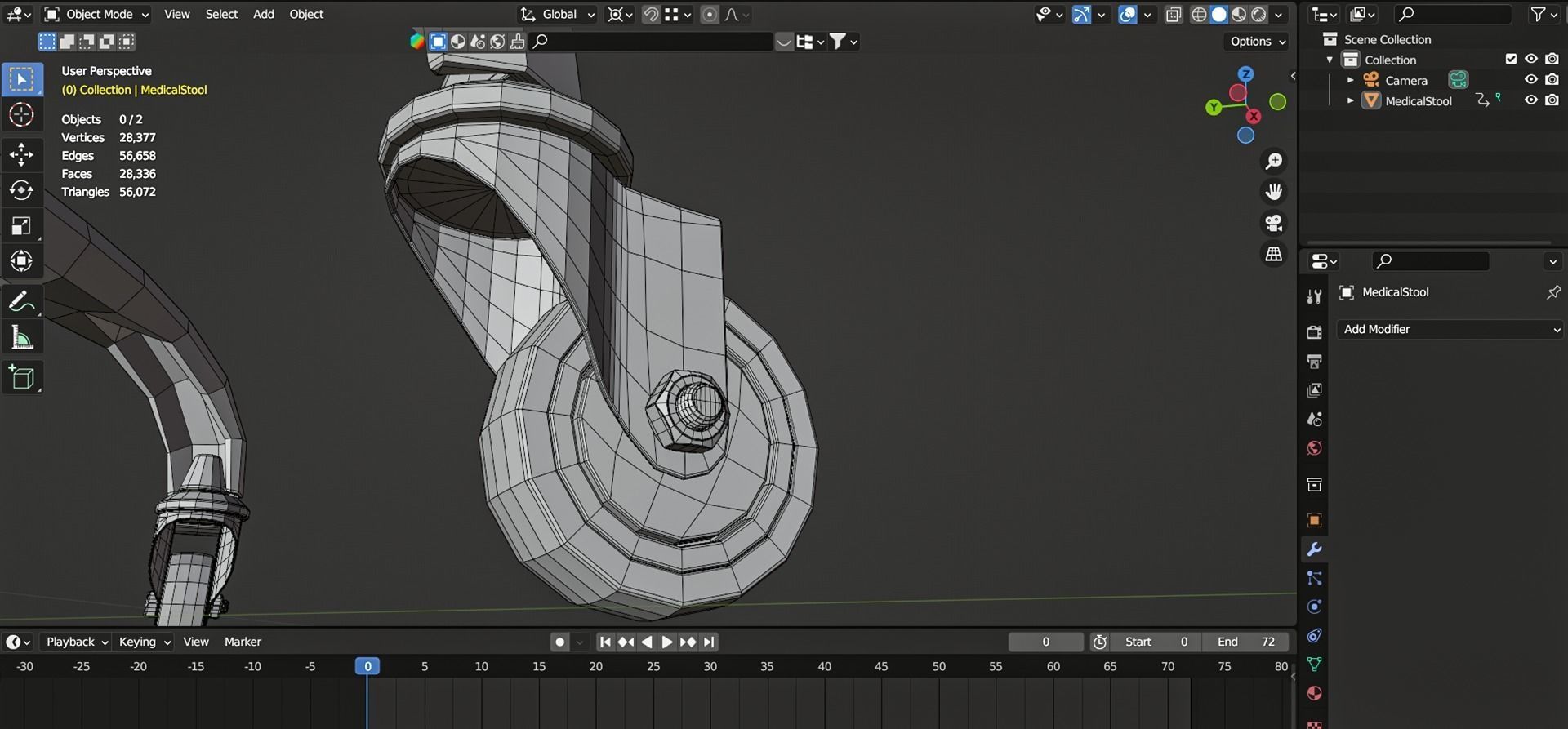1568x729 pixels.
Task: Open the Add Modifier dropdown
Action: point(1450,329)
